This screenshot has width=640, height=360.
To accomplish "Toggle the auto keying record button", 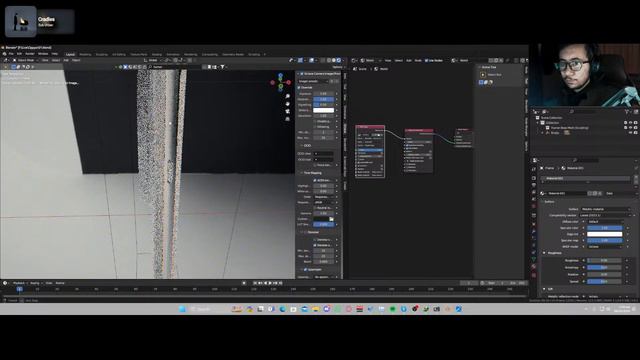I will 244,283.
